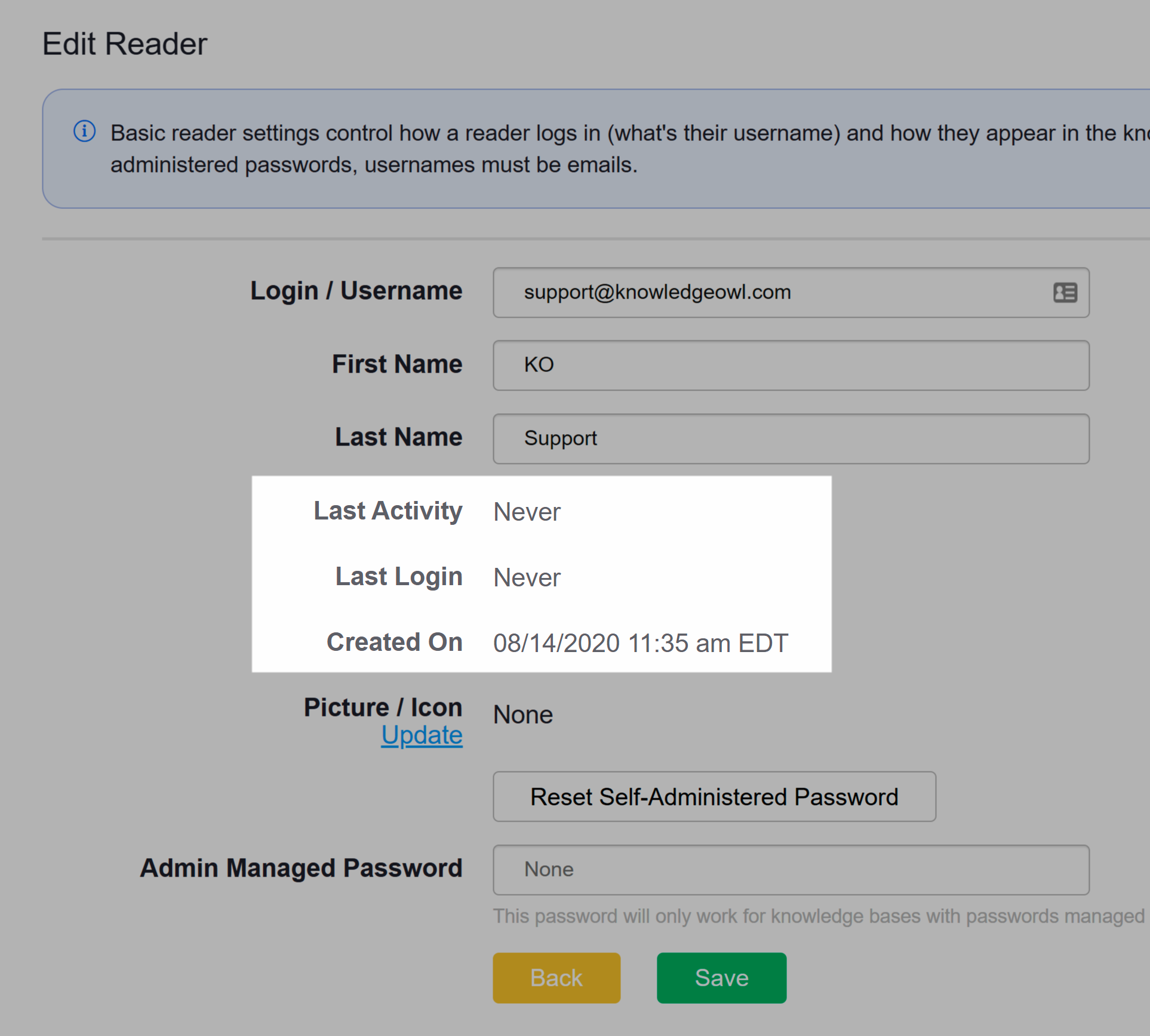Click the First Name input field
Image resolution: width=1150 pixels, height=1036 pixels.
tap(791, 365)
